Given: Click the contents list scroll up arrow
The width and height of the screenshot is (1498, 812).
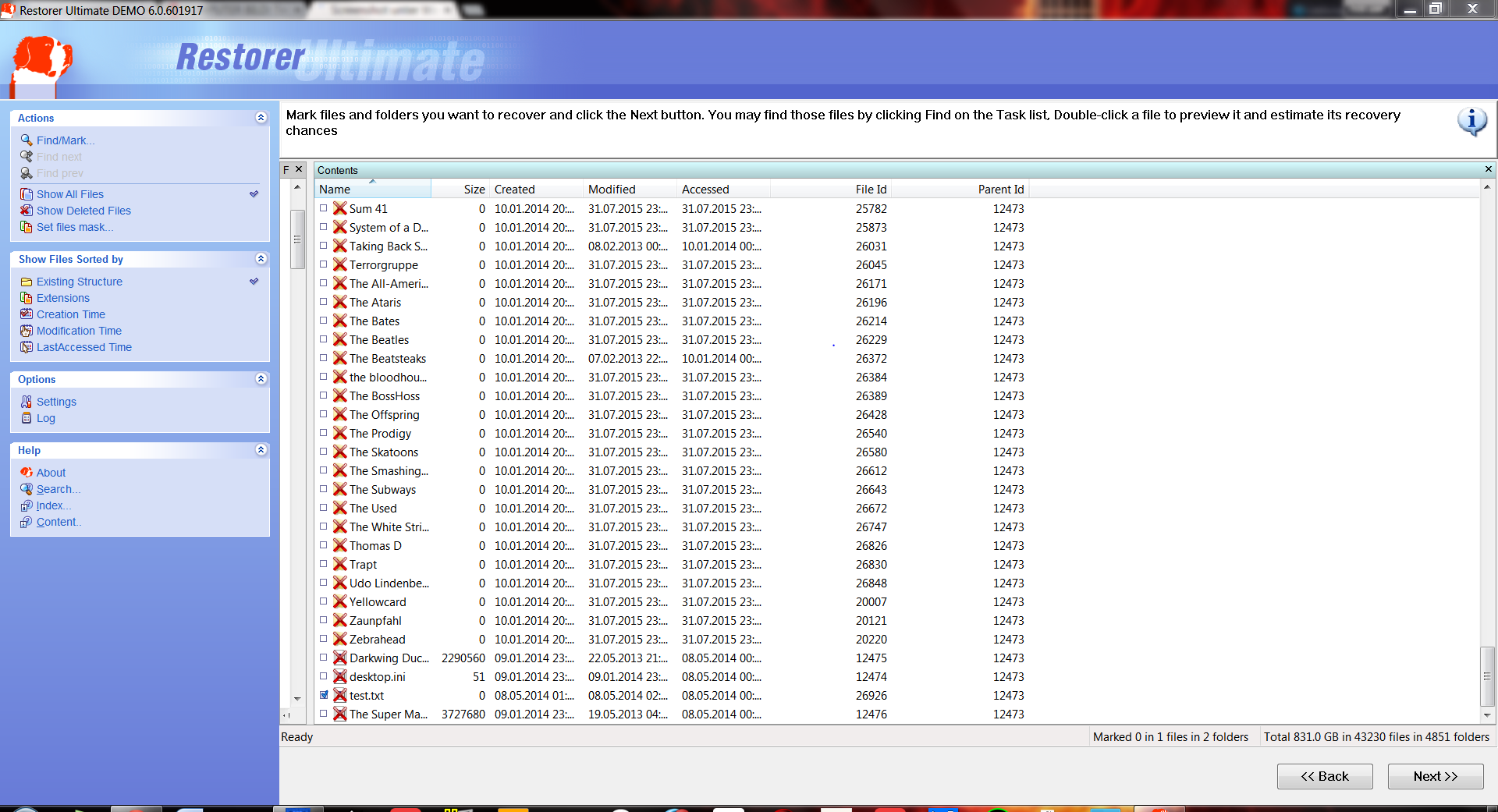Looking at the screenshot, I should click(x=1487, y=187).
